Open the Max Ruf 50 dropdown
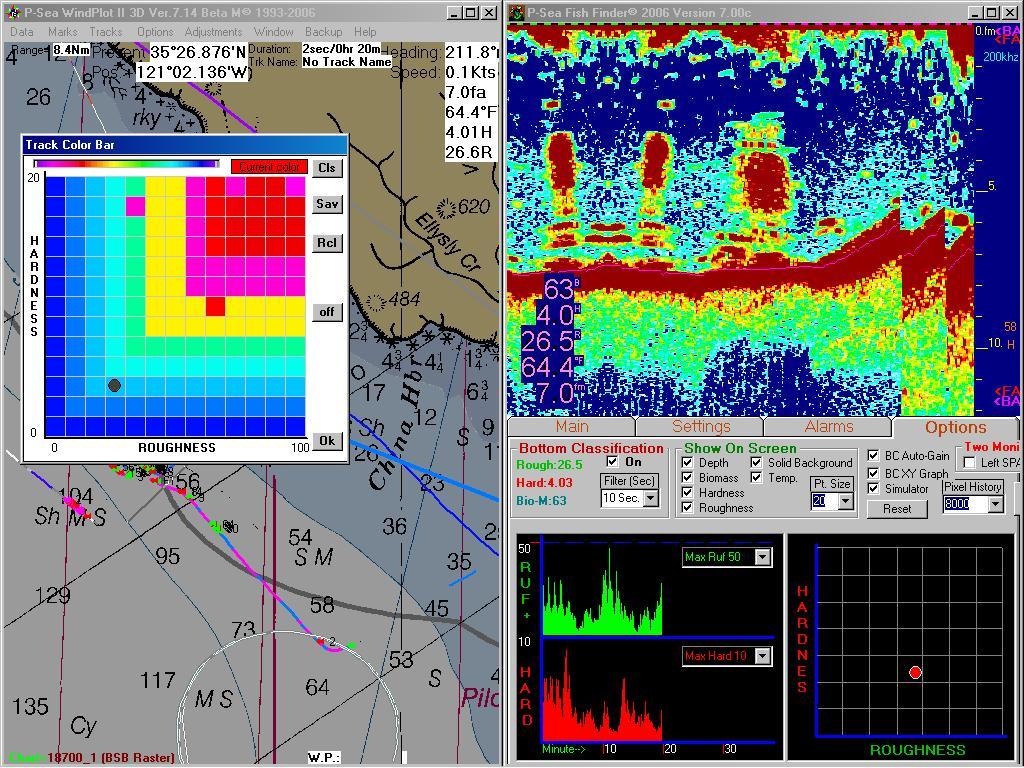Viewport: 1024px width, 768px height. tap(763, 557)
